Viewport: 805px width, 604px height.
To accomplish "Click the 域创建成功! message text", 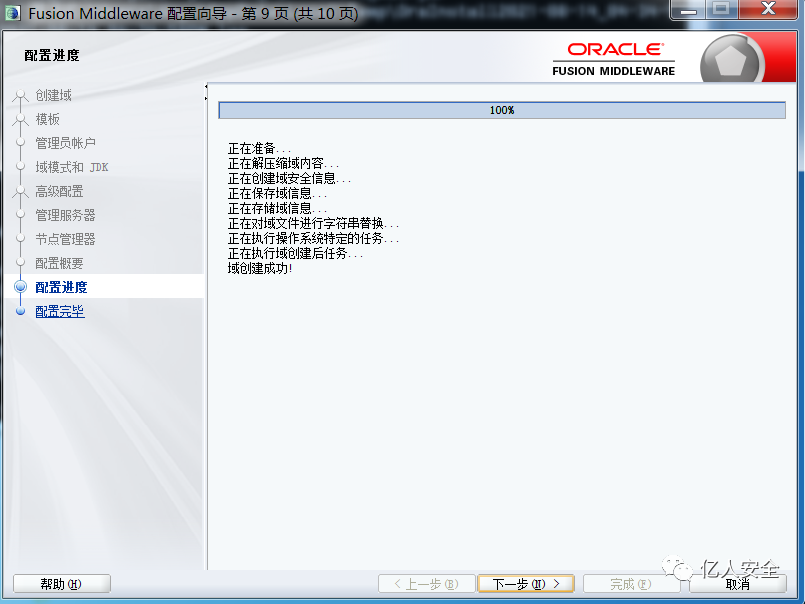I will coord(260,268).
